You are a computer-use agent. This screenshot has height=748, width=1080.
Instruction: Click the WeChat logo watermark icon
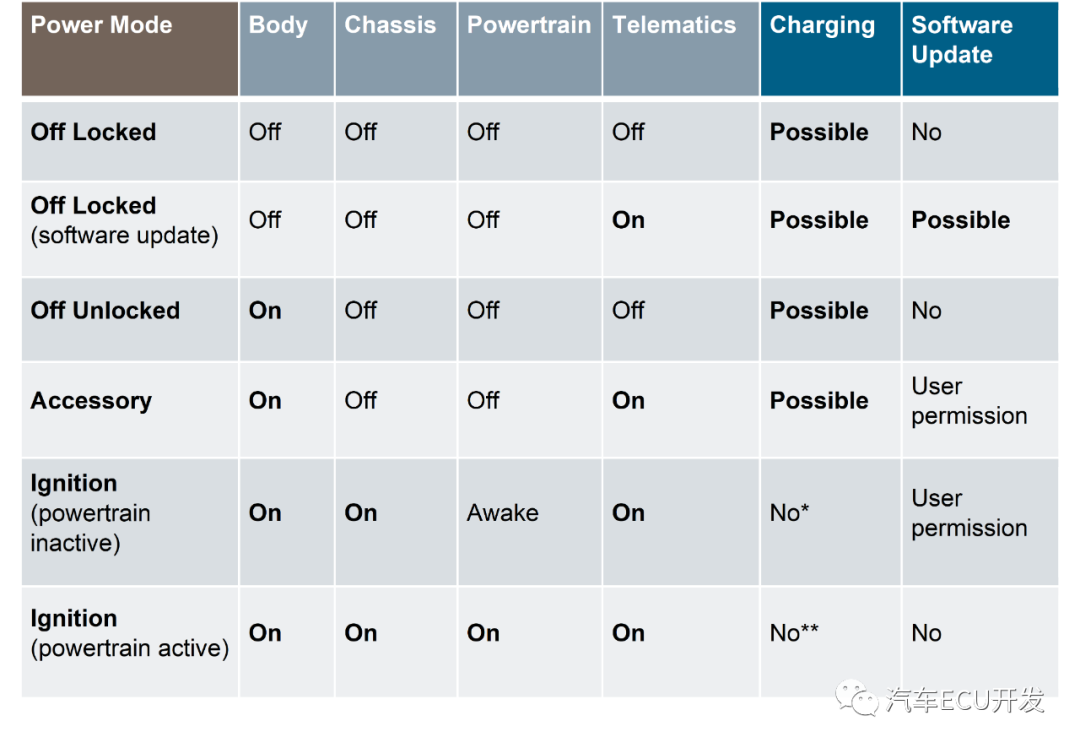[858, 697]
